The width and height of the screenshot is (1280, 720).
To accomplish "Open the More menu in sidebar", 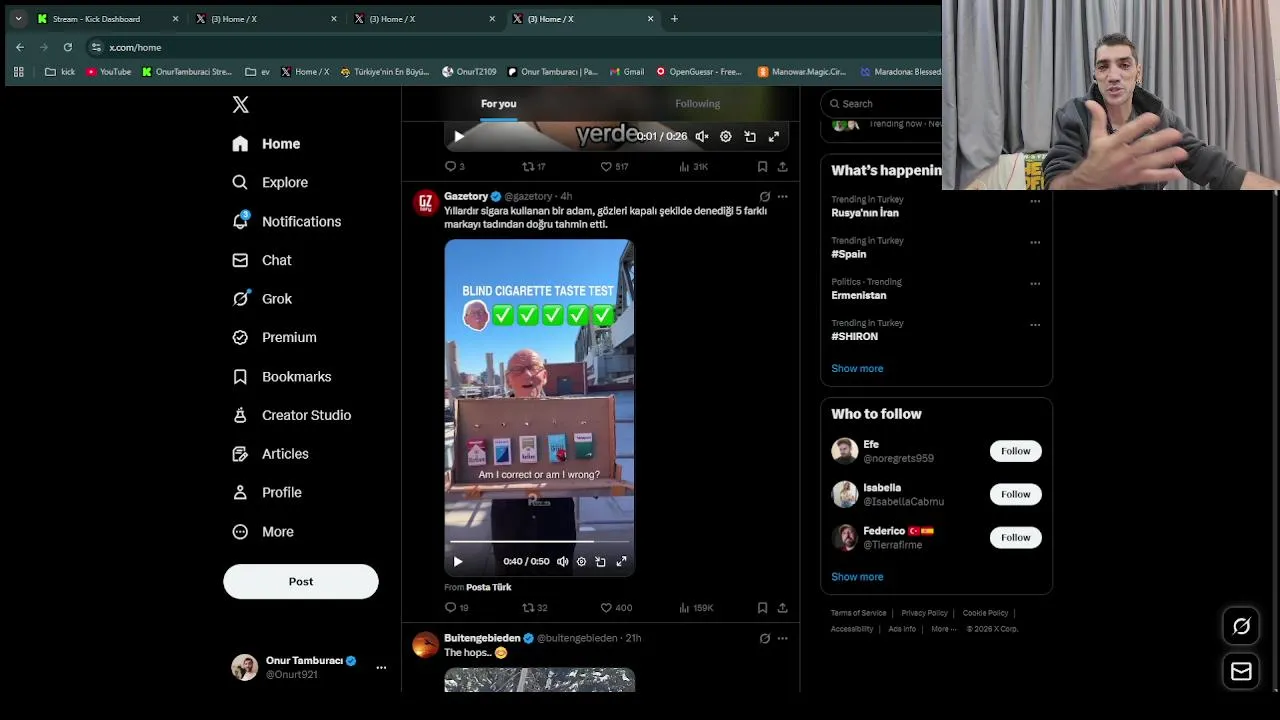I will [x=263, y=532].
